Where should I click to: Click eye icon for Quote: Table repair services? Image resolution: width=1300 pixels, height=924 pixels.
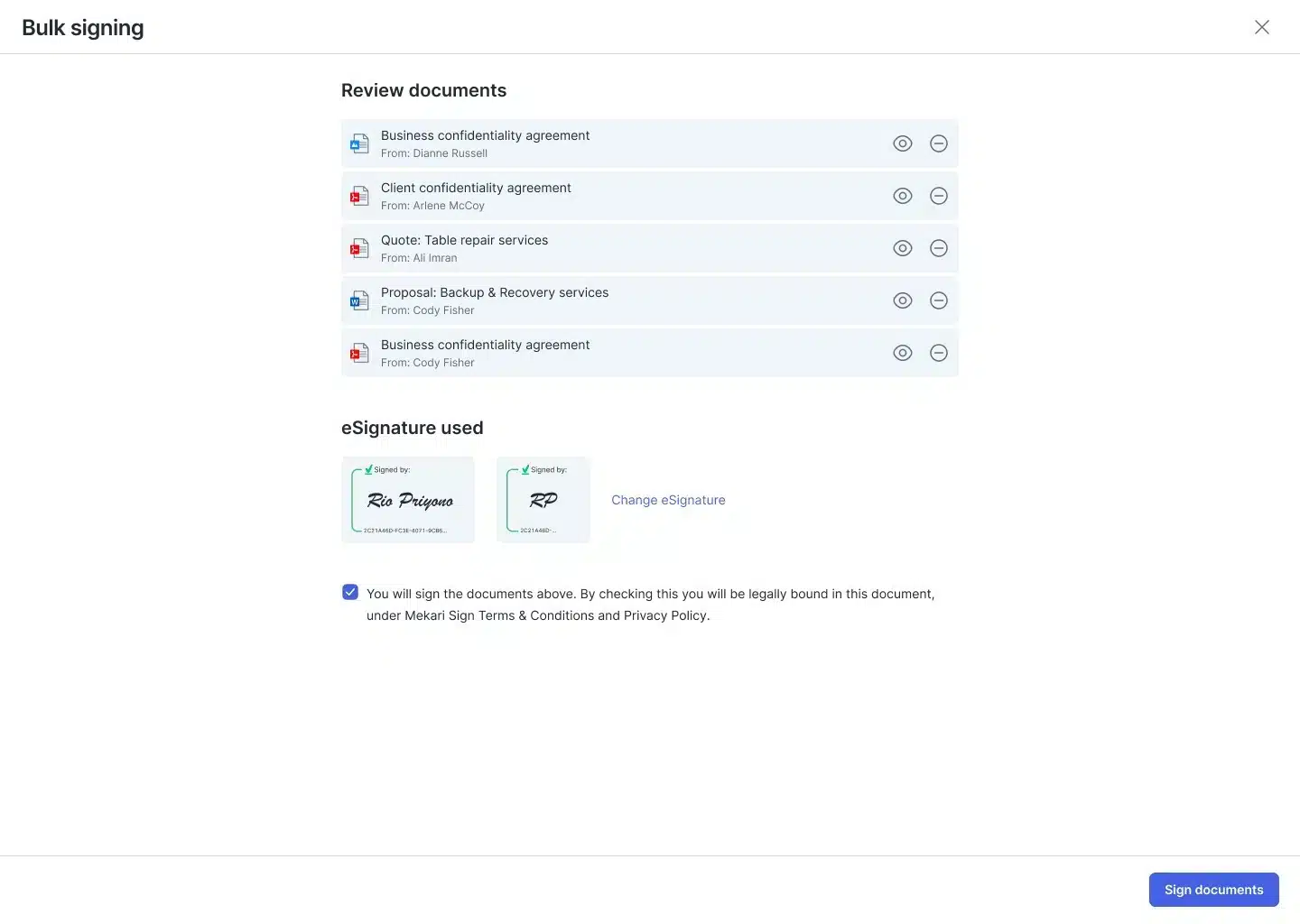(902, 248)
